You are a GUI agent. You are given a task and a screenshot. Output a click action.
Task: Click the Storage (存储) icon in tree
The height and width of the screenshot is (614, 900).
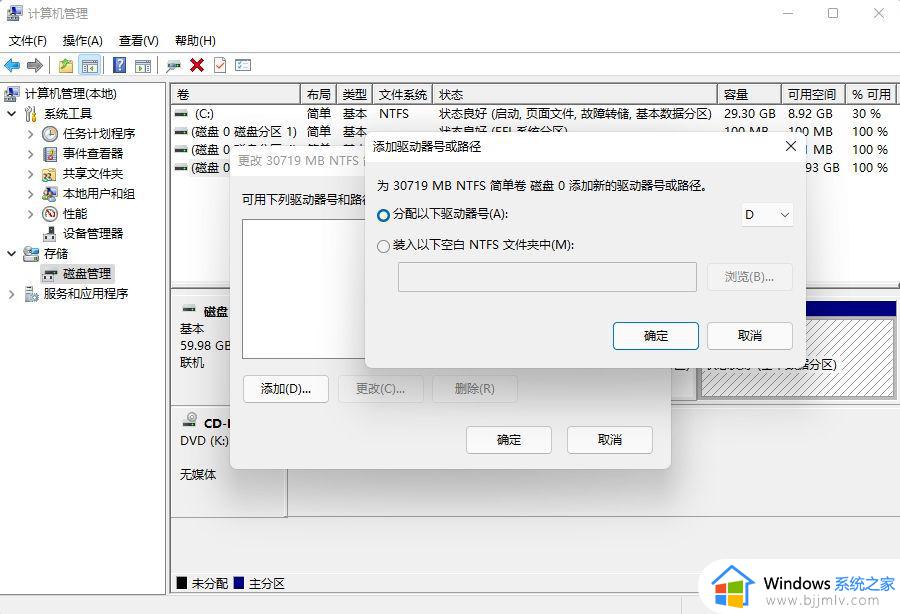point(30,254)
